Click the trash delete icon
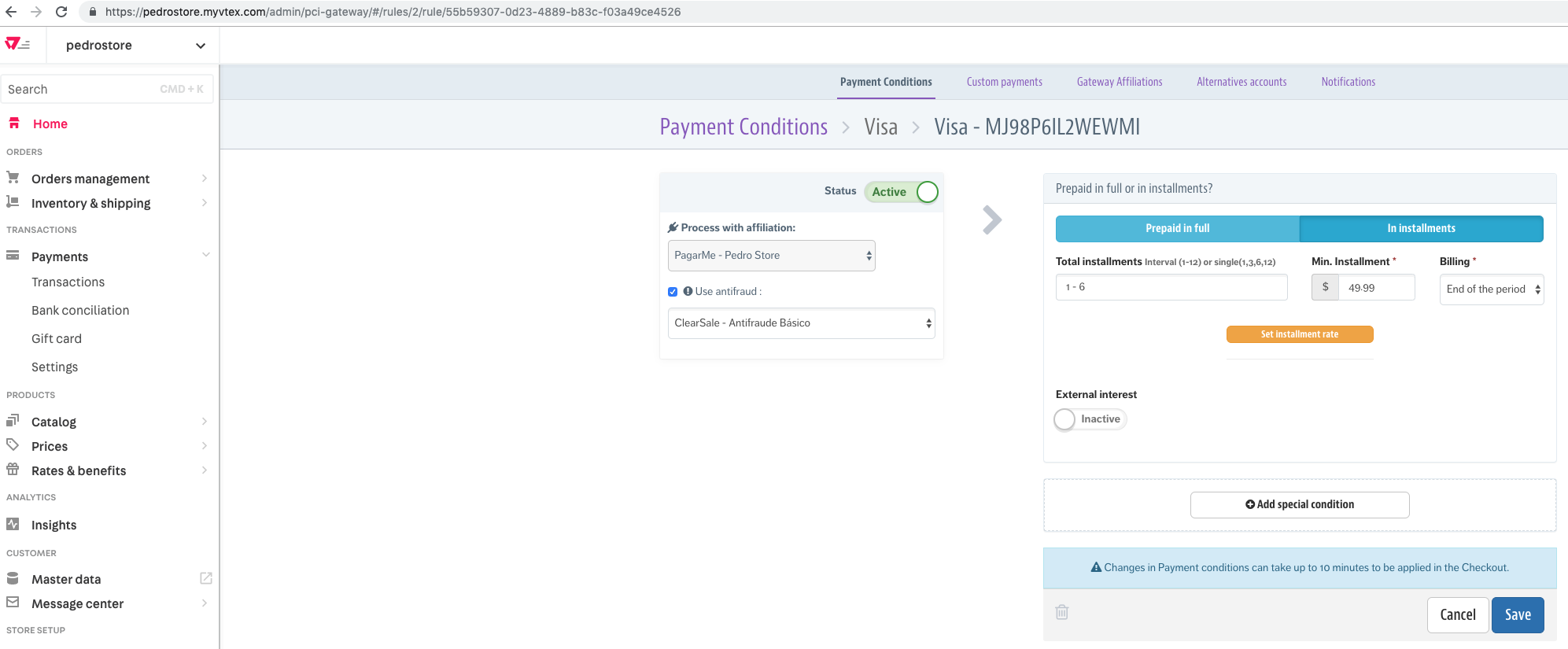The image size is (1568, 649). 1061,612
